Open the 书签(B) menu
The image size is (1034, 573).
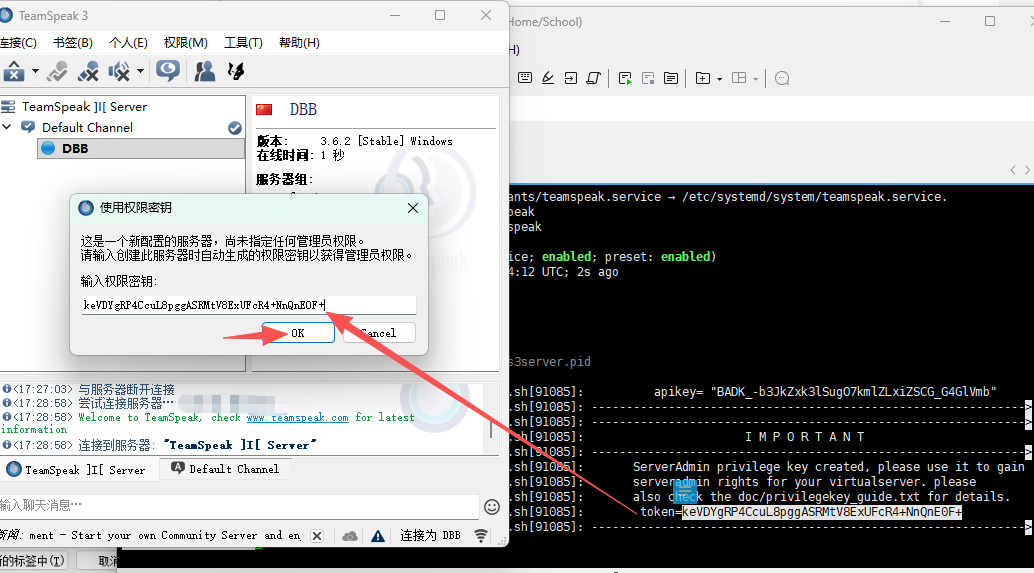(x=73, y=43)
